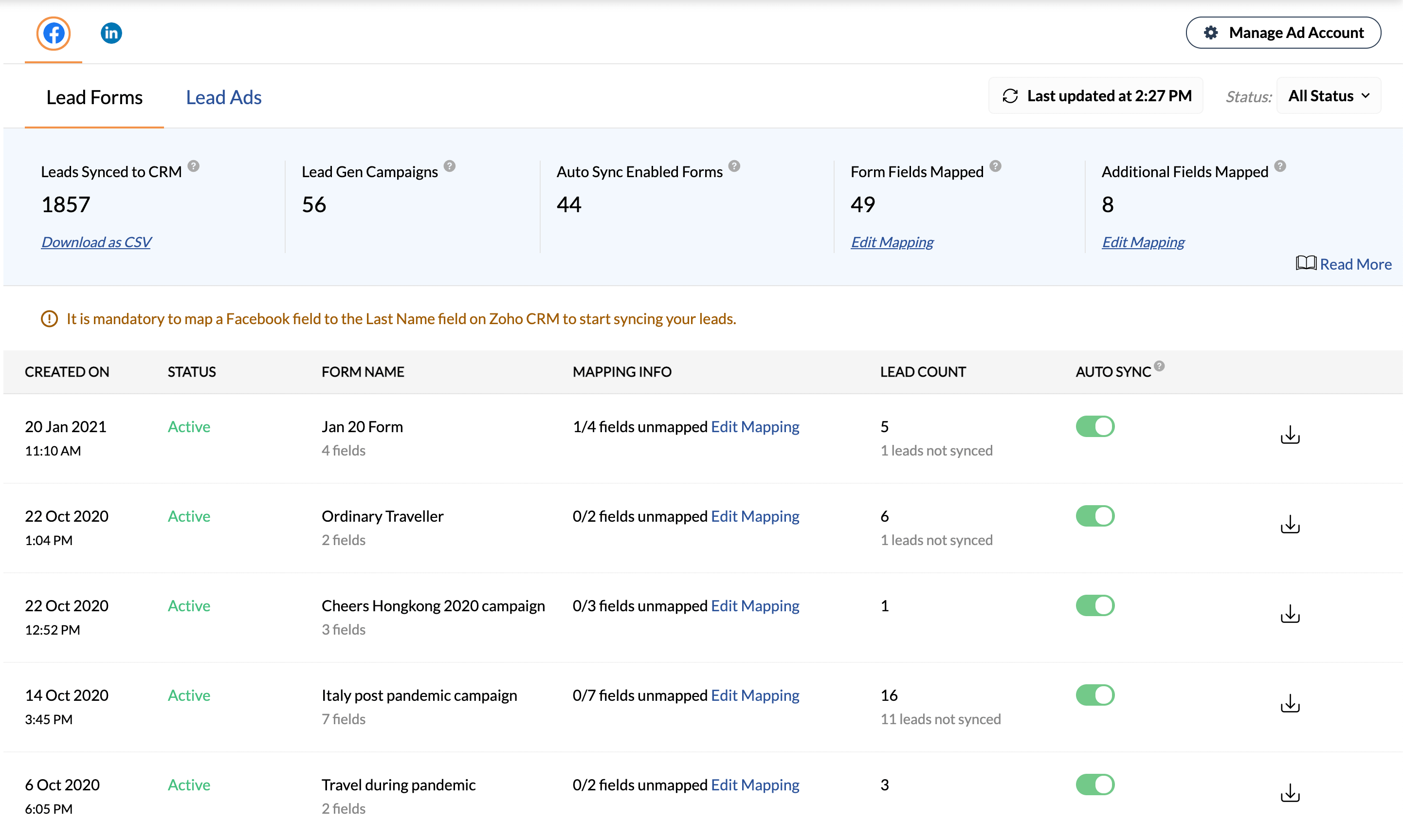The height and width of the screenshot is (840, 1403).
Task: Click the 1857 leads synced value
Action: point(66,204)
